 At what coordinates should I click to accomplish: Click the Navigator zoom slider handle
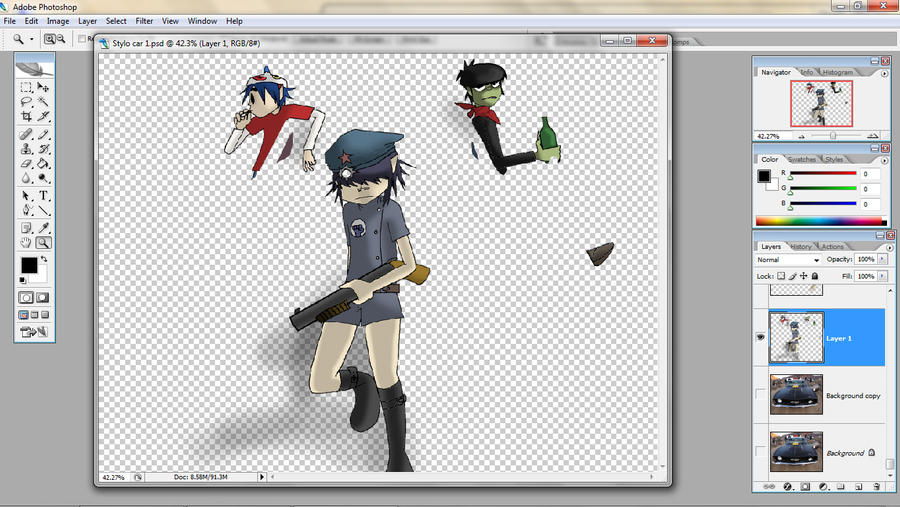coord(832,136)
